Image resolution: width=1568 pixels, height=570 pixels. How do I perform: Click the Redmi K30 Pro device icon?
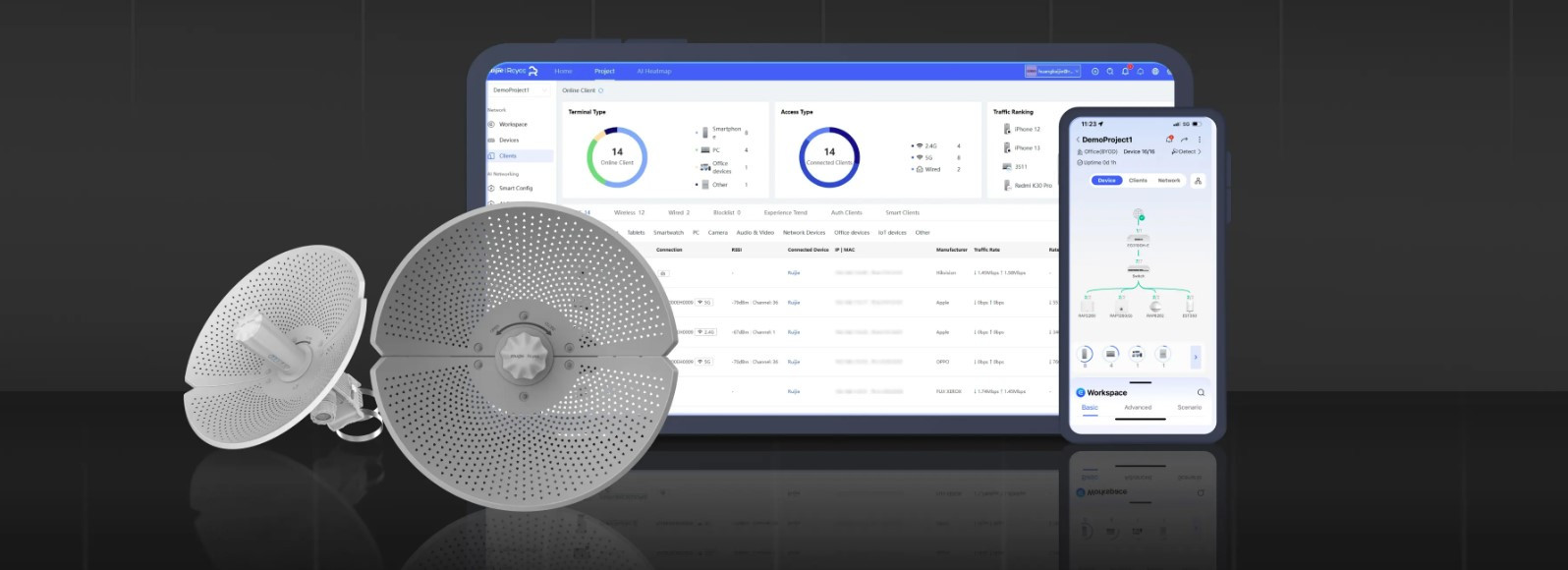1007,185
